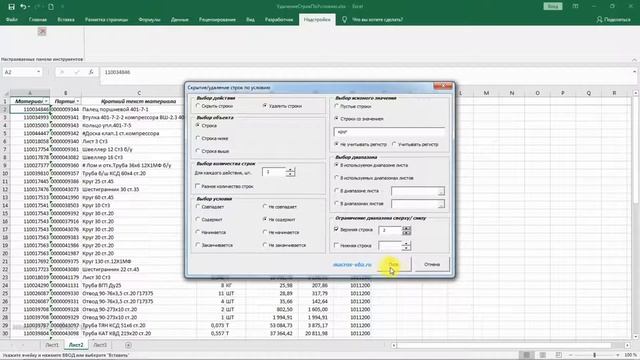640x360 pixels.
Task: Open the Главная ribbon tab
Action: pyautogui.click(x=38, y=19)
